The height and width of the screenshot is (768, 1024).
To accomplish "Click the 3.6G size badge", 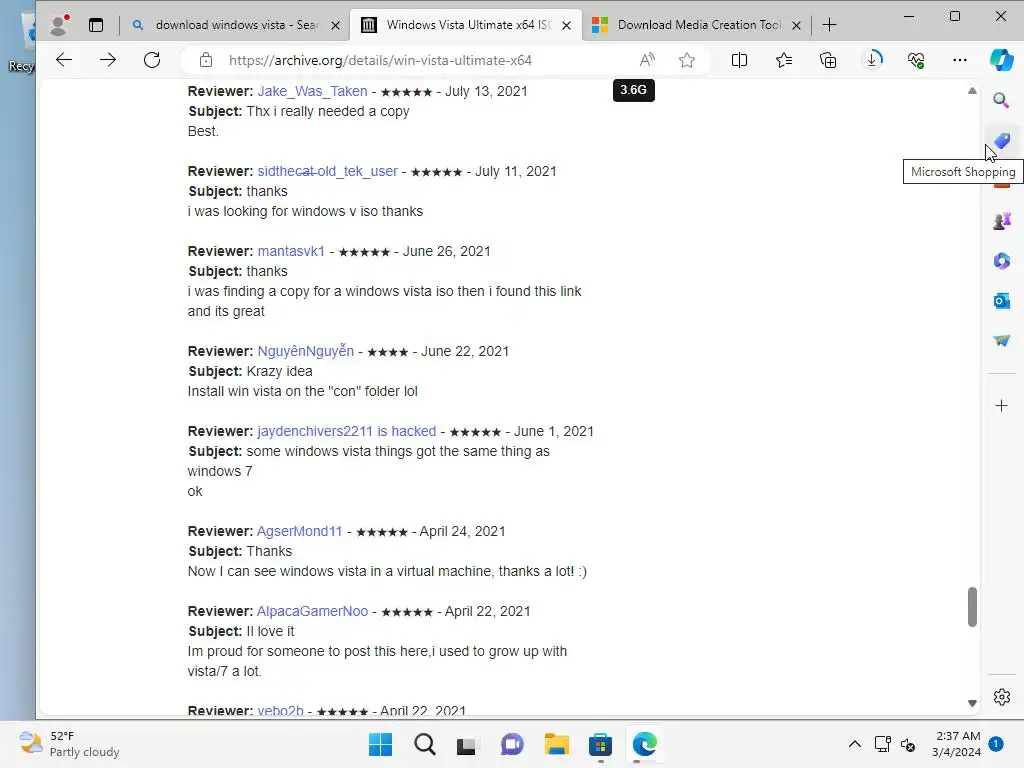I will click(633, 90).
